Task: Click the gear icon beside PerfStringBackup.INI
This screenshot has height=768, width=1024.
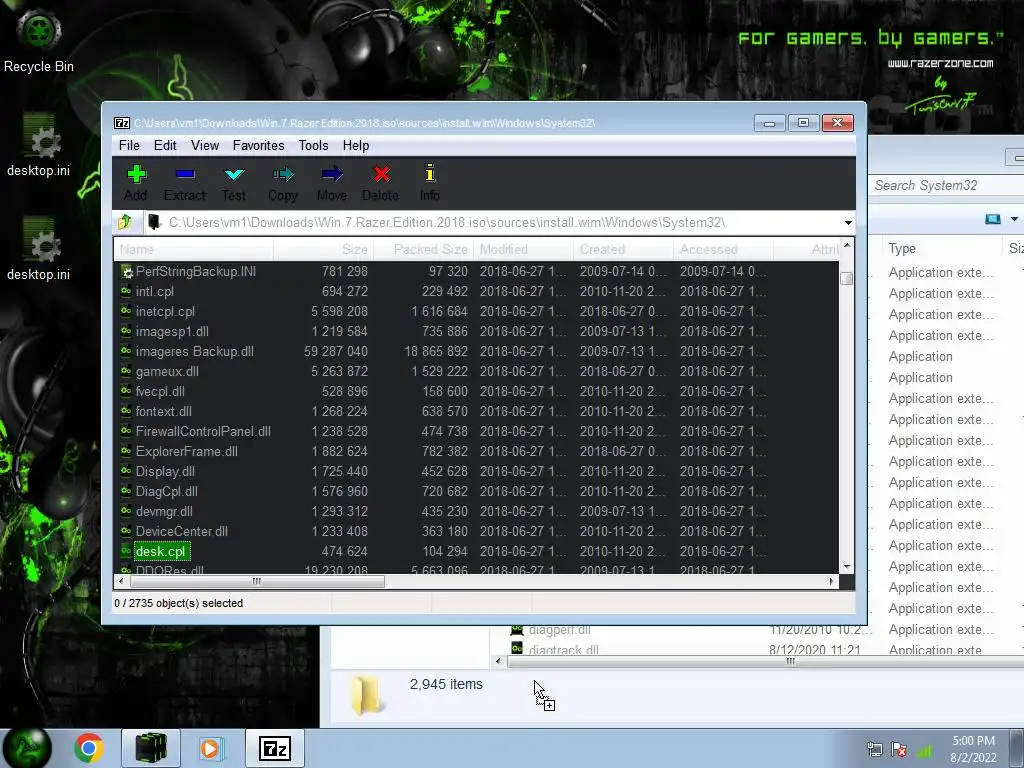Action: (x=127, y=272)
